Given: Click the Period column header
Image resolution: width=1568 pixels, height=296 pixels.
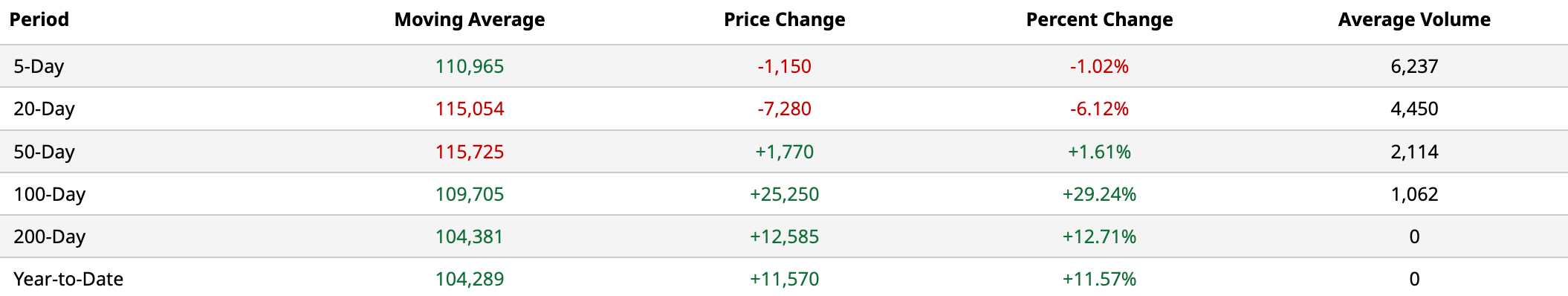Looking at the screenshot, I should coord(39,20).
